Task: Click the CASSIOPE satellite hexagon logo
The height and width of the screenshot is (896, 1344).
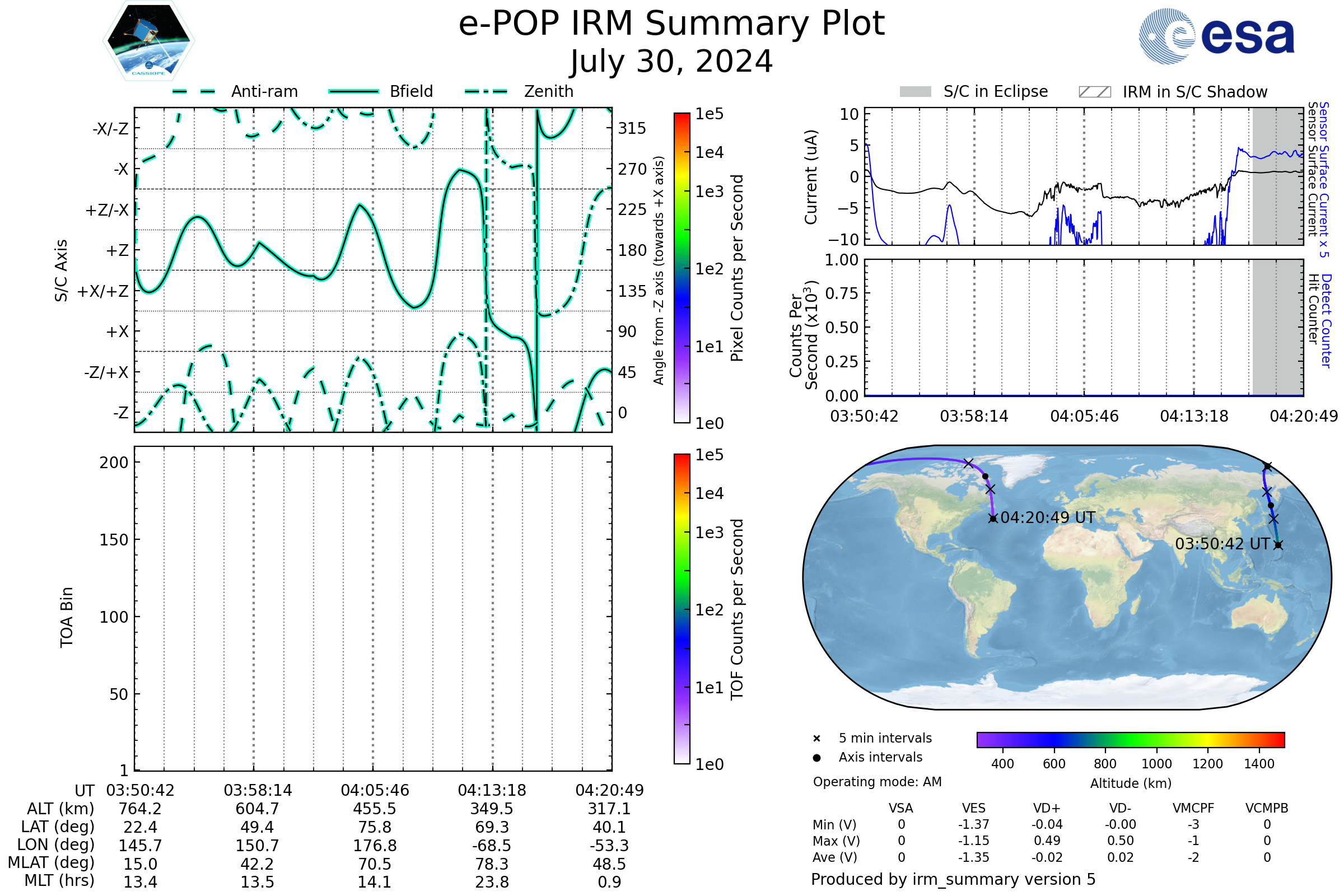Action: pyautogui.click(x=148, y=41)
